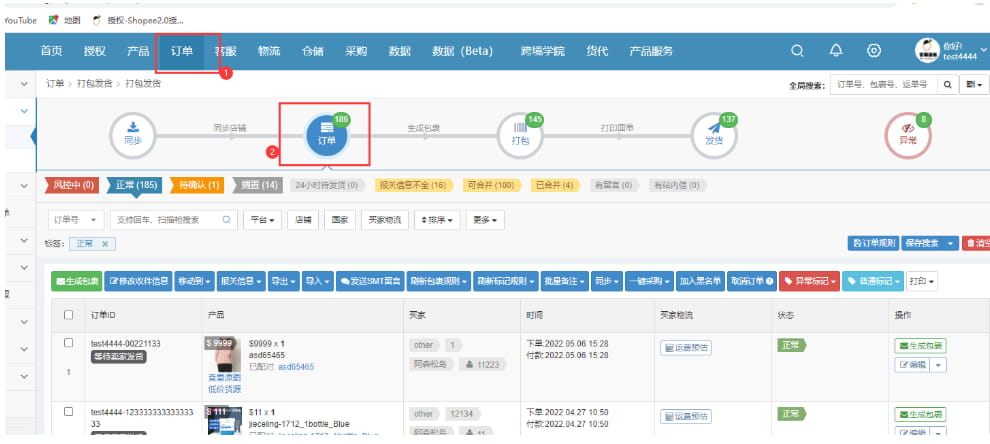
Task: Open the 地图 maps bookmark
Action: (x=64, y=20)
